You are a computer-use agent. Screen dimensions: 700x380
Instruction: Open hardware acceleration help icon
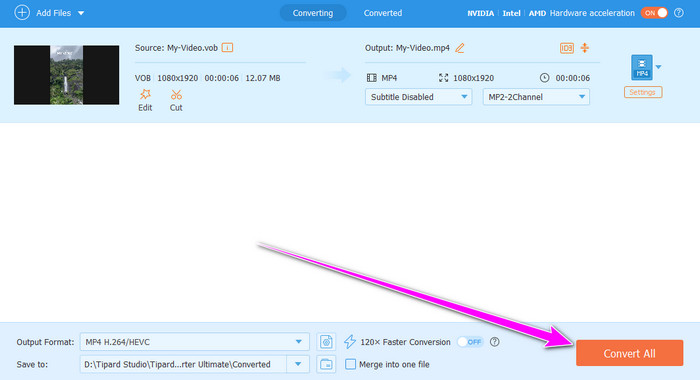tap(679, 13)
